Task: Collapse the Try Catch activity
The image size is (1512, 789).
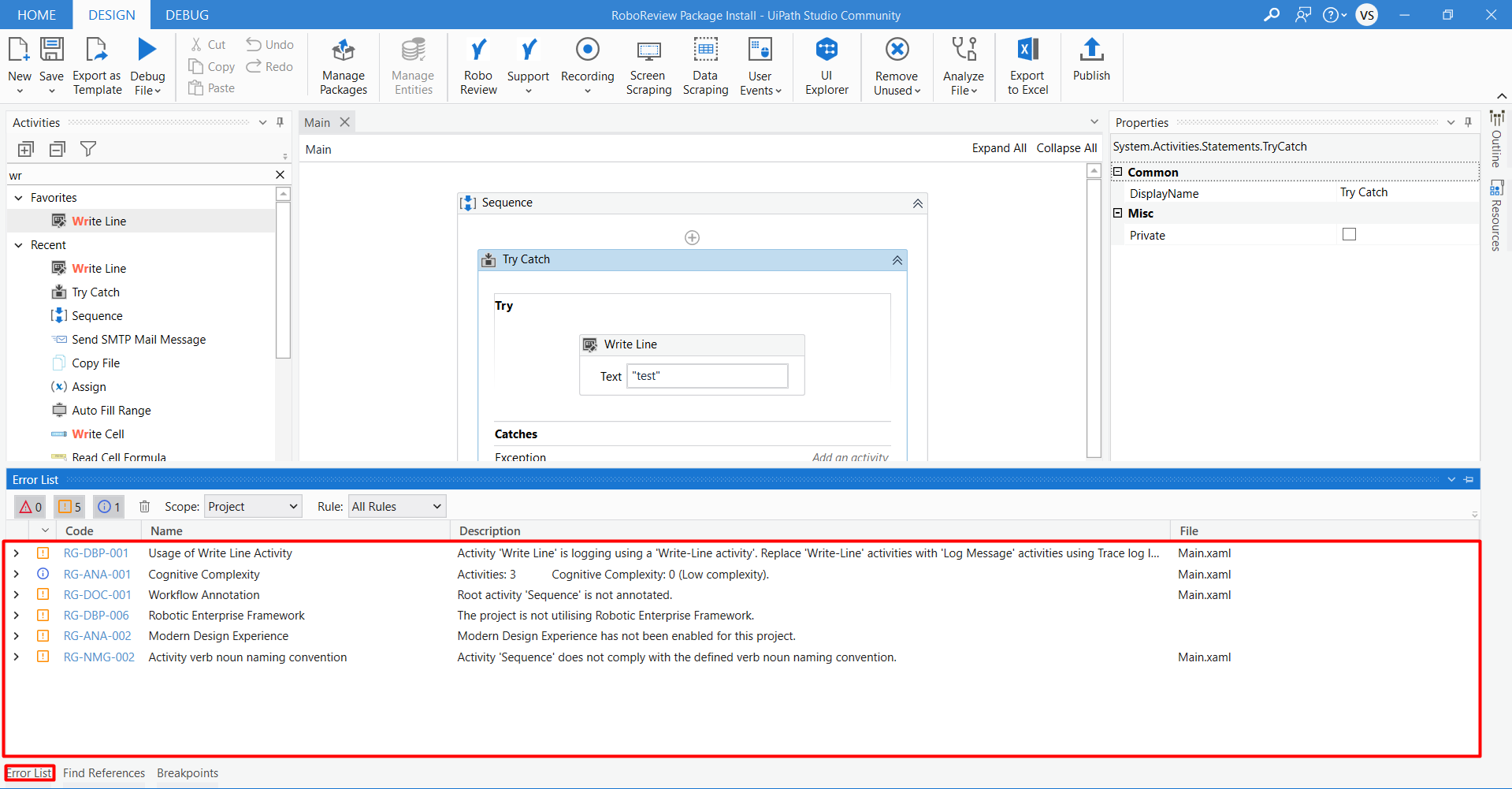Action: [x=897, y=260]
